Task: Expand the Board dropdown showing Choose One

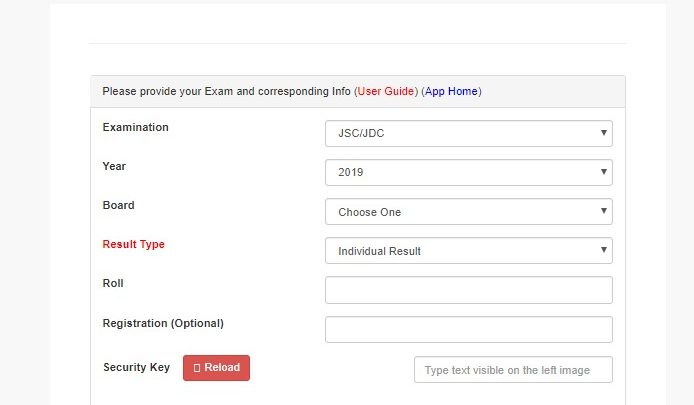Action: click(469, 212)
